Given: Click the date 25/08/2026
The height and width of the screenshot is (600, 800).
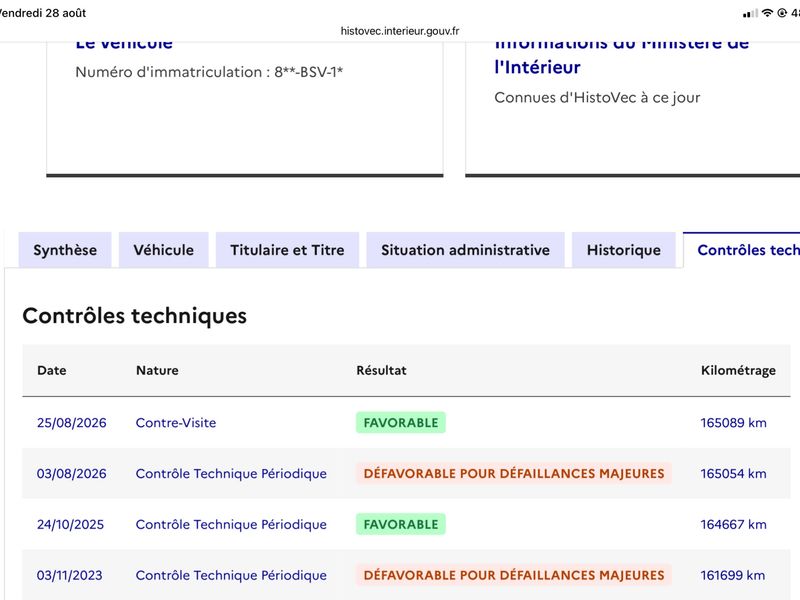Looking at the screenshot, I should coord(71,423).
